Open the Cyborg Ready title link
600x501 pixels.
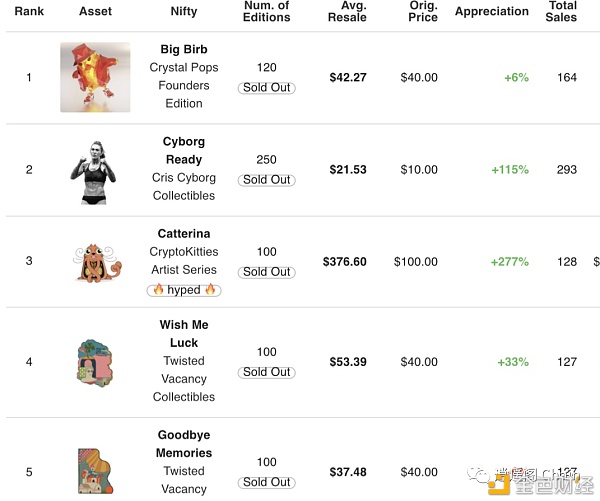tap(184, 150)
